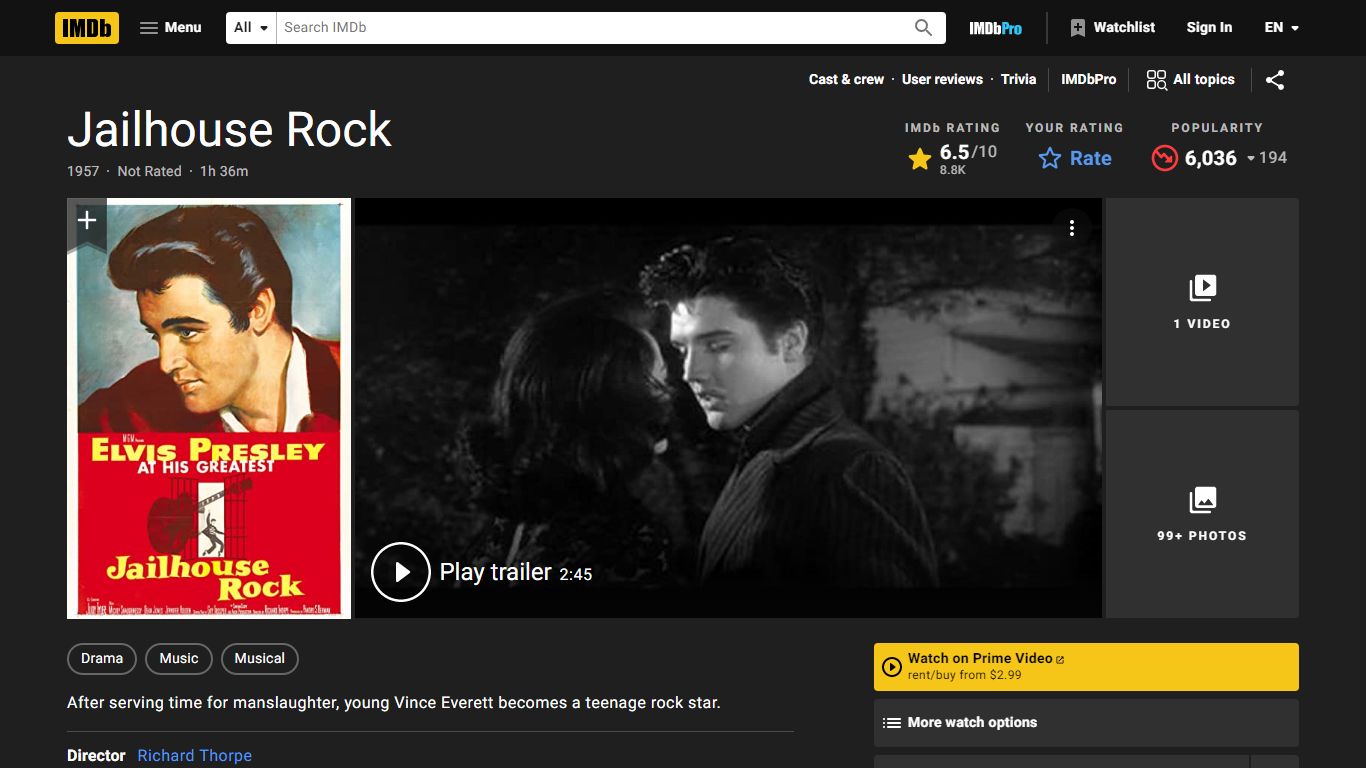Open the 1 VIDEO tile
The image size is (1366, 768).
pos(1202,302)
